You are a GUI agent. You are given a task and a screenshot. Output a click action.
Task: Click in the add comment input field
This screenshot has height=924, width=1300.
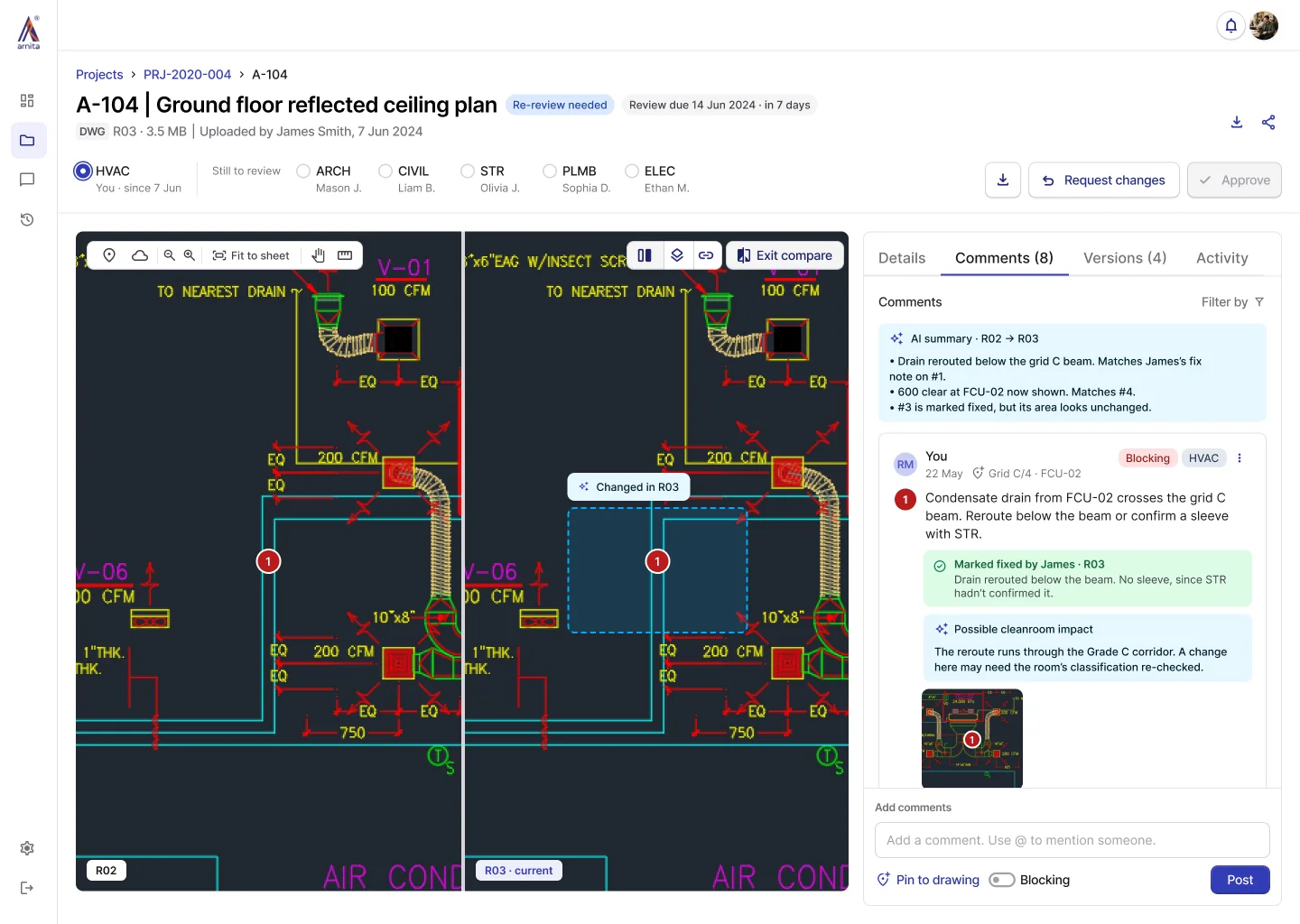pyautogui.click(x=1072, y=840)
